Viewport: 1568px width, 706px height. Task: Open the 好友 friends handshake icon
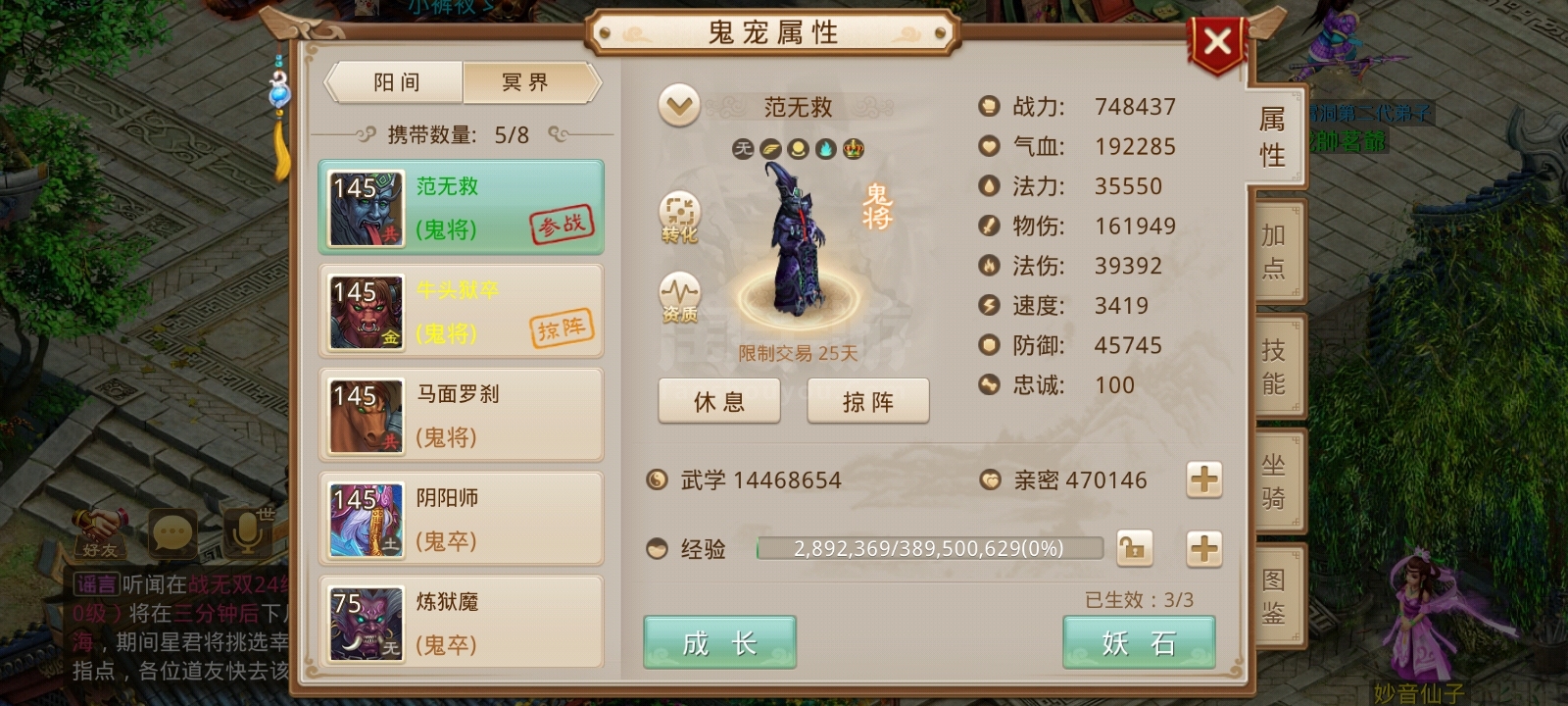(98, 533)
